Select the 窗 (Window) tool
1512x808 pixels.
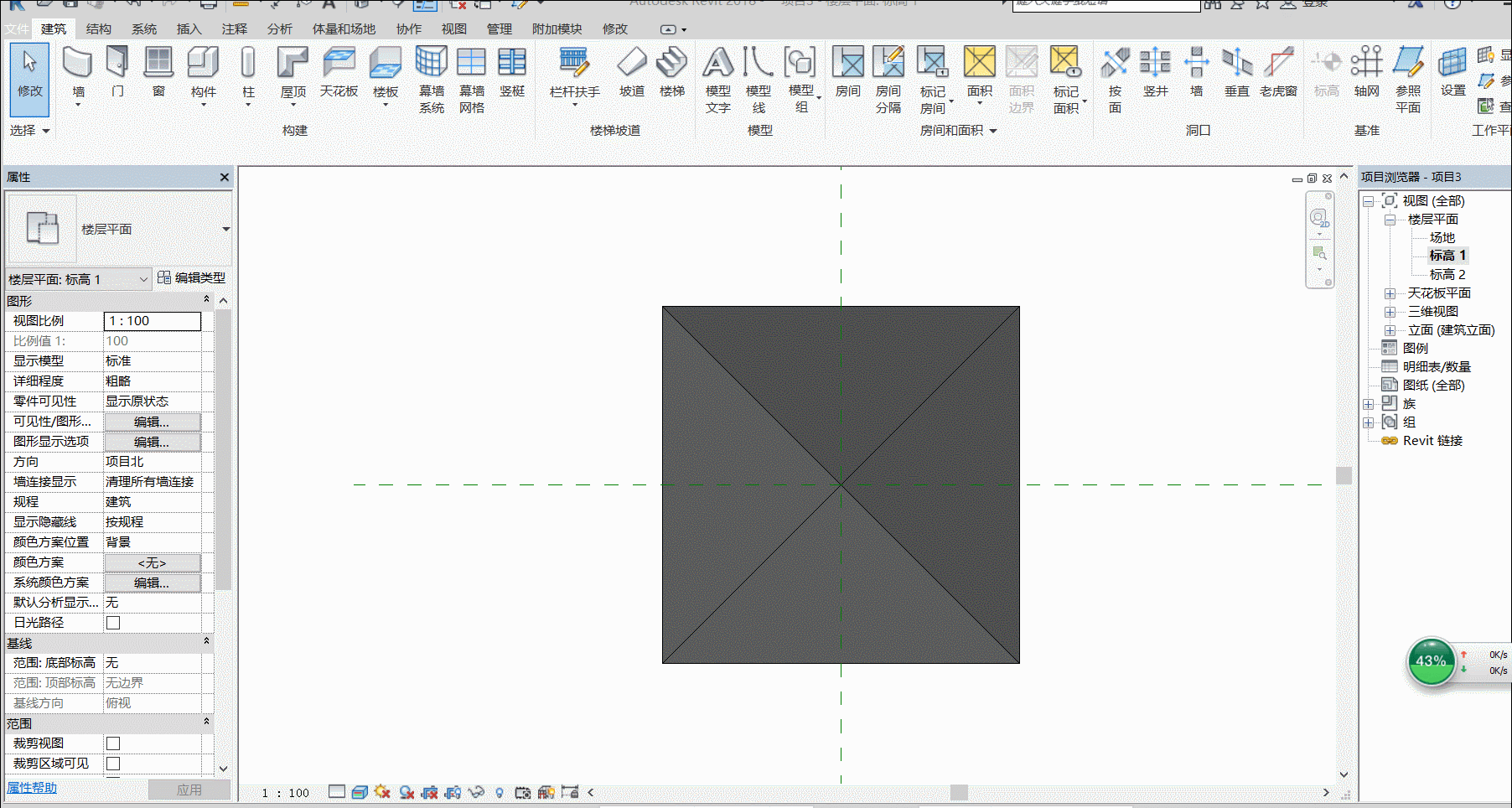tap(158, 73)
